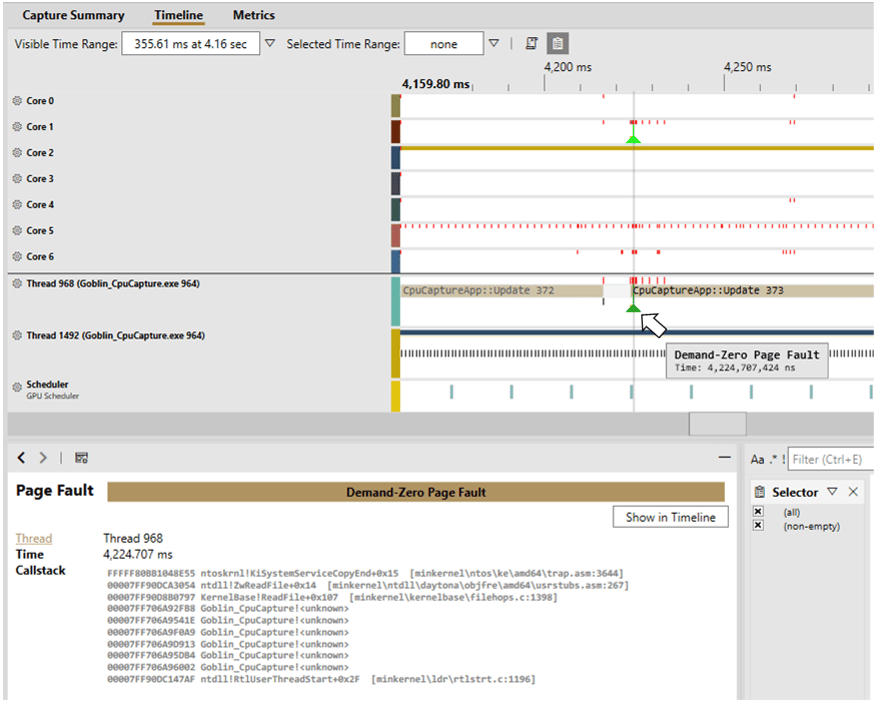Select the CpuCaptureApp::Update 373 event bar

(752, 290)
